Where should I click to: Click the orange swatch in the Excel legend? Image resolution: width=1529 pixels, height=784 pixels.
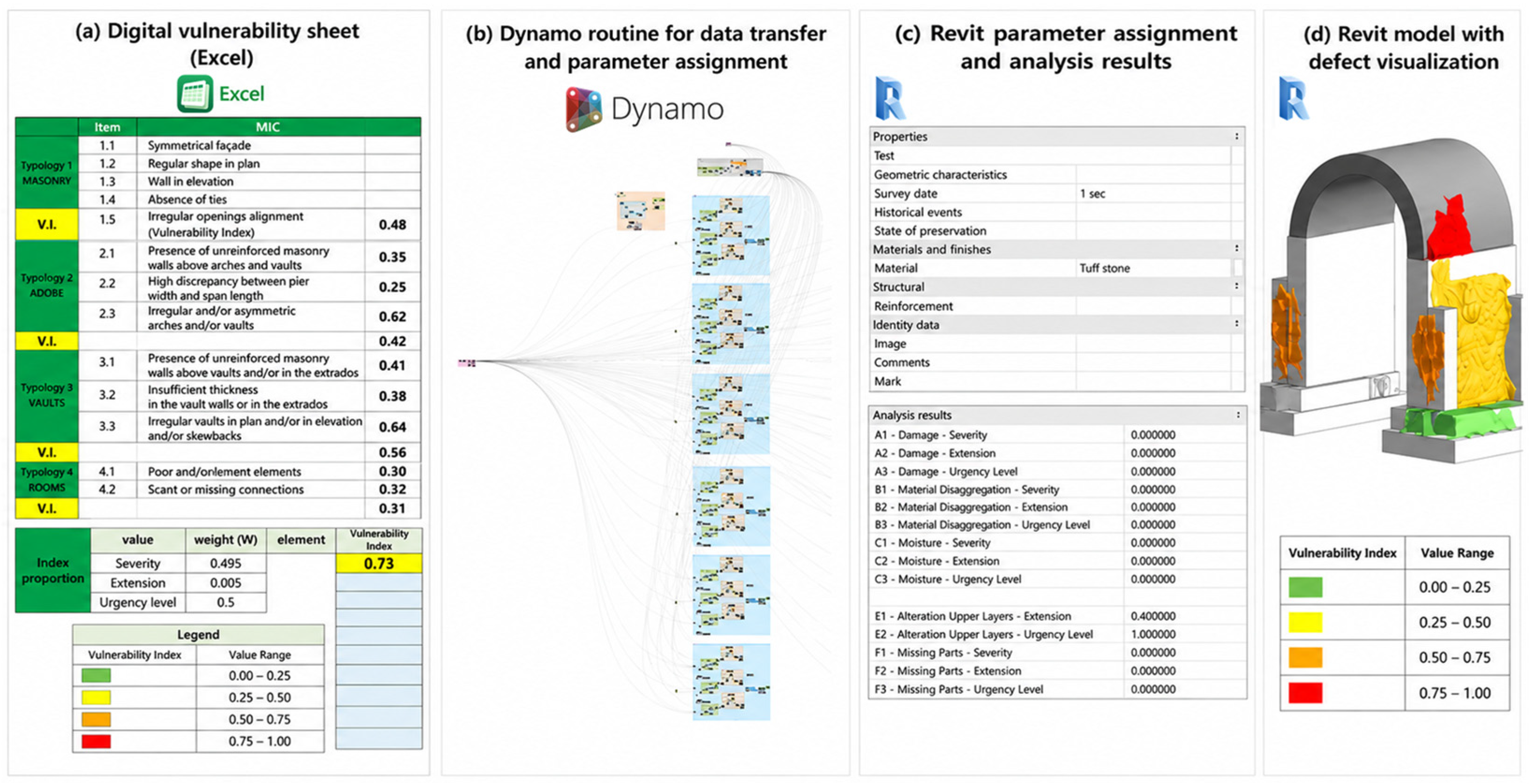(x=96, y=719)
